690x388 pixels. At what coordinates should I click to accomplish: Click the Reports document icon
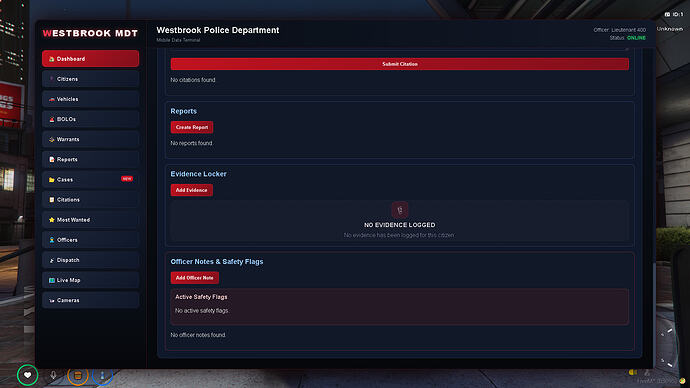[x=51, y=160]
